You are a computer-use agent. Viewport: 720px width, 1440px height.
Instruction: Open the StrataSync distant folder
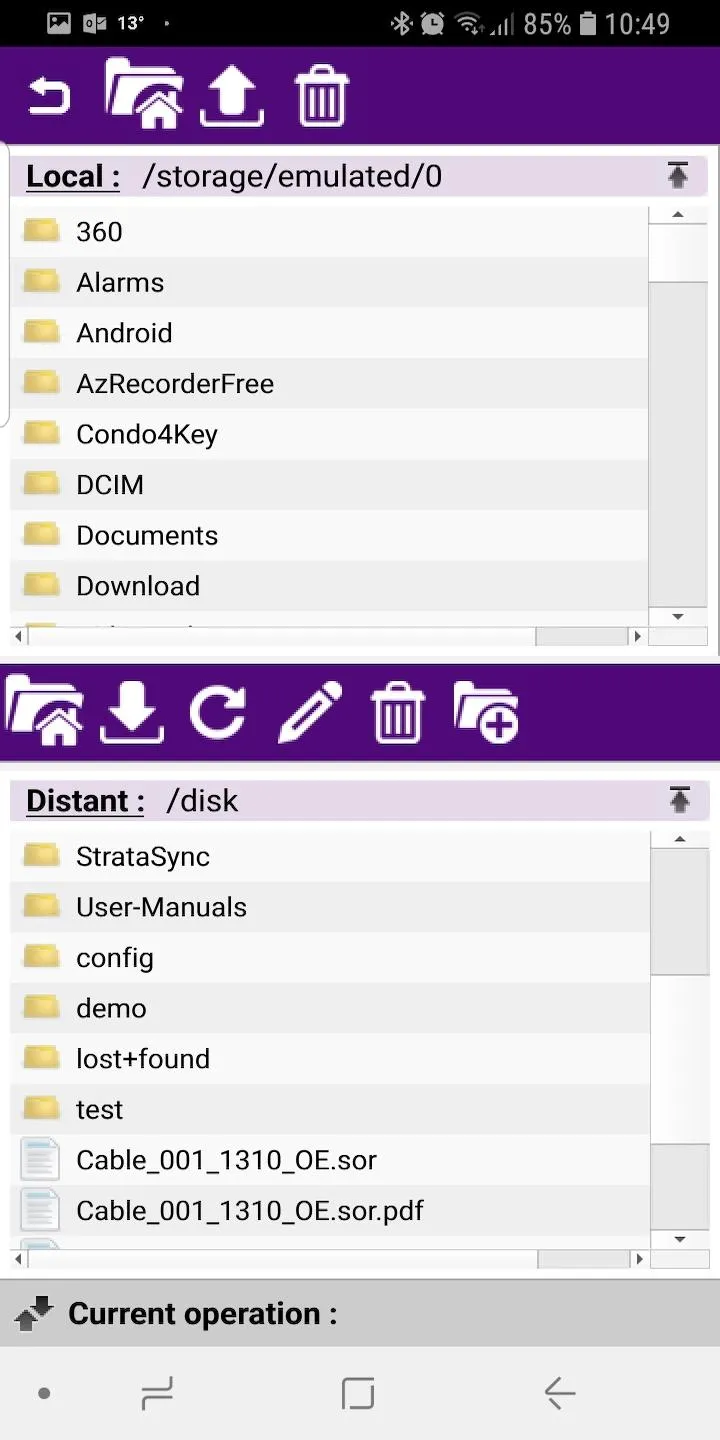329,857
